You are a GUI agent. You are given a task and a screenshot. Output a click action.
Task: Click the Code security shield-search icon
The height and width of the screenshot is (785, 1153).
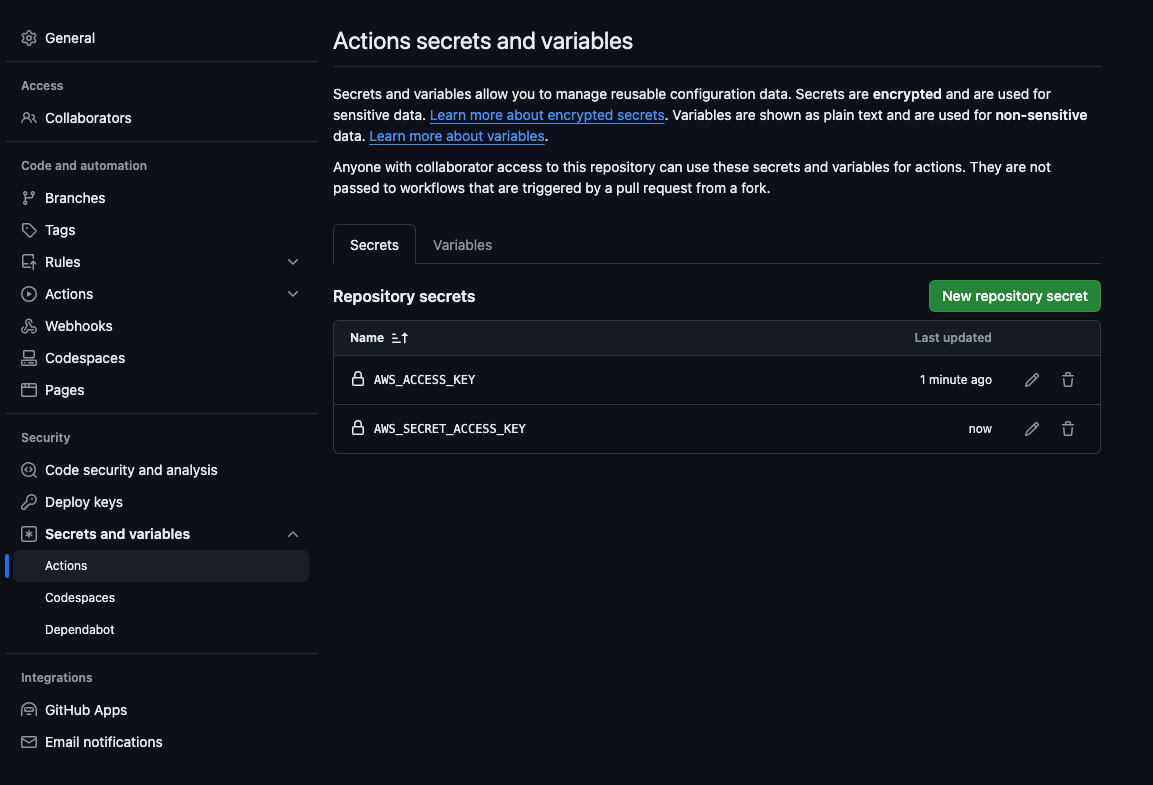[x=29, y=470]
